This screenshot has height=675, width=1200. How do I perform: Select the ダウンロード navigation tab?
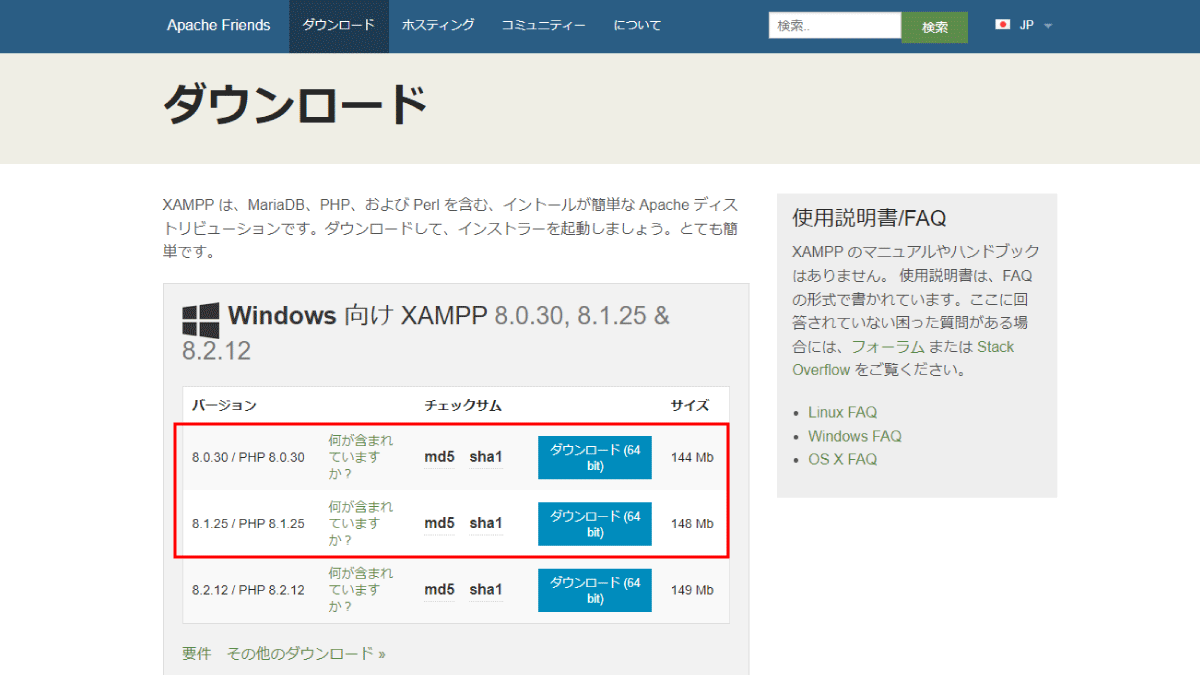(339, 26)
